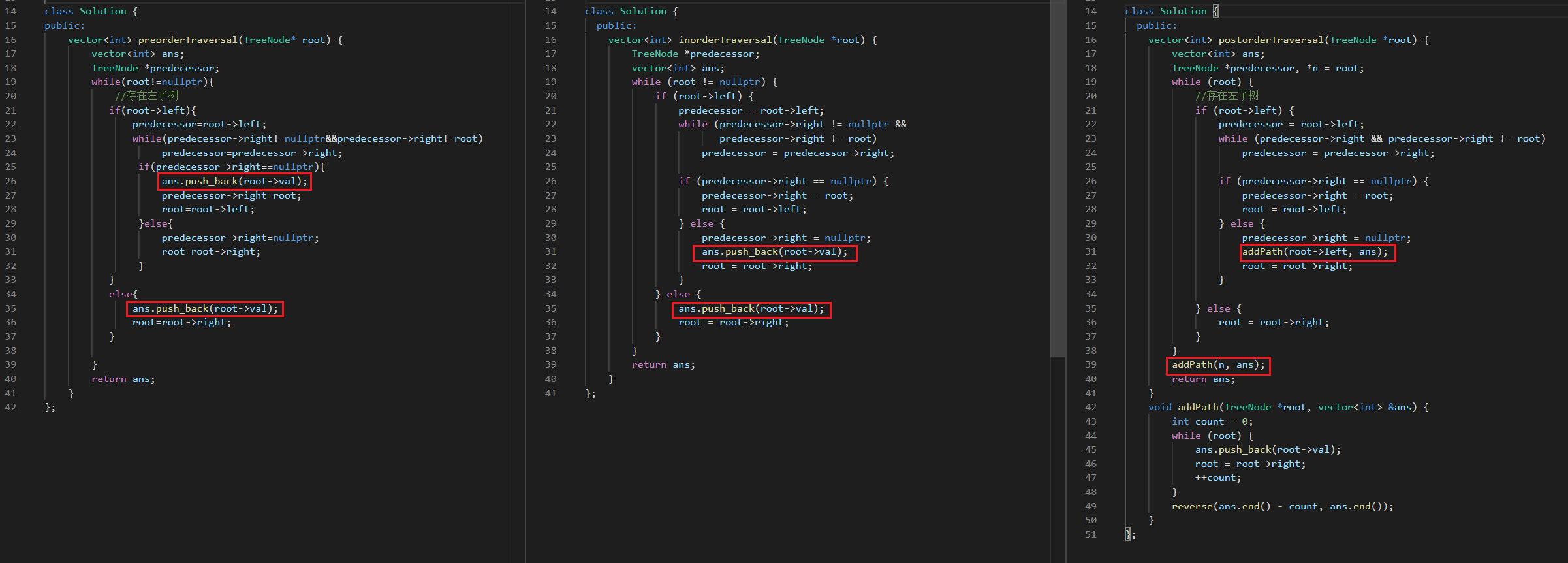This screenshot has height=563, width=1568.
Task: Click the inorder pane's vertical scrollbar thumb
Action: 1058,178
